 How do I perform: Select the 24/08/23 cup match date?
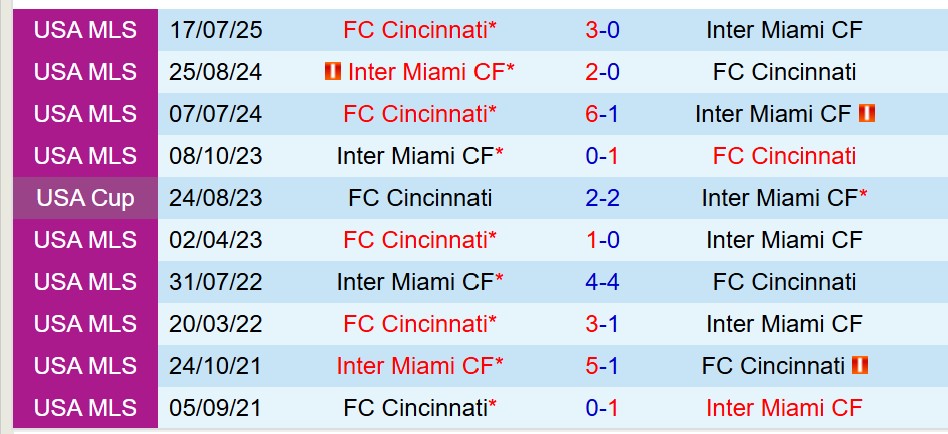click(216, 198)
